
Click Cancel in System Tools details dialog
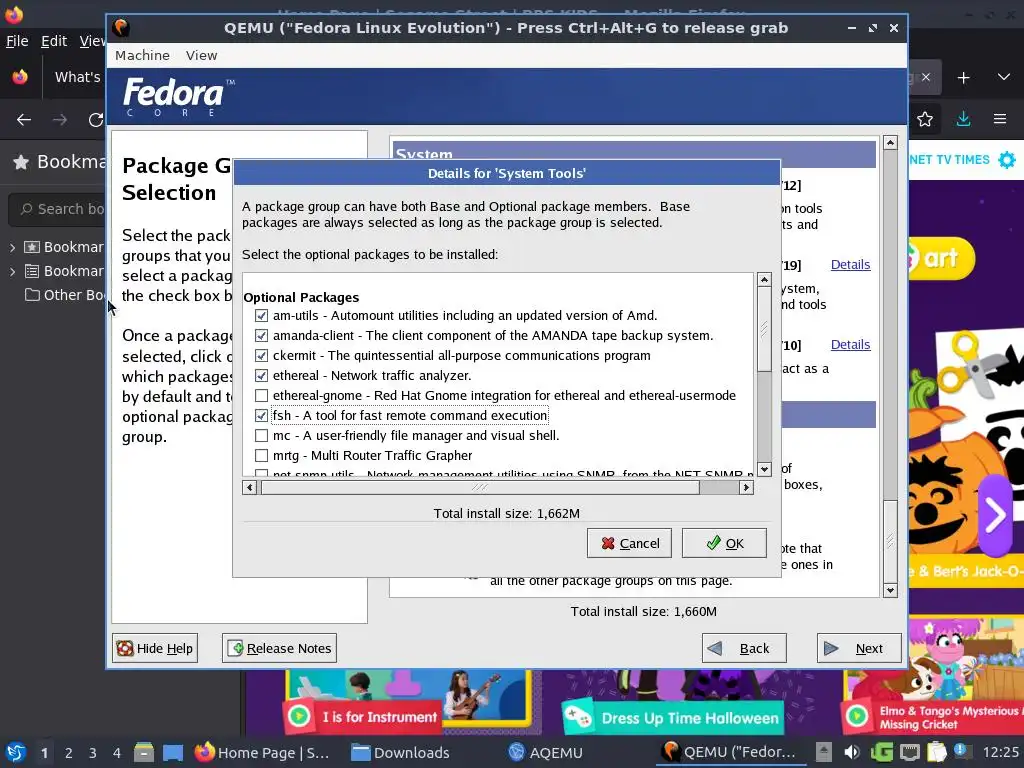[x=629, y=543]
